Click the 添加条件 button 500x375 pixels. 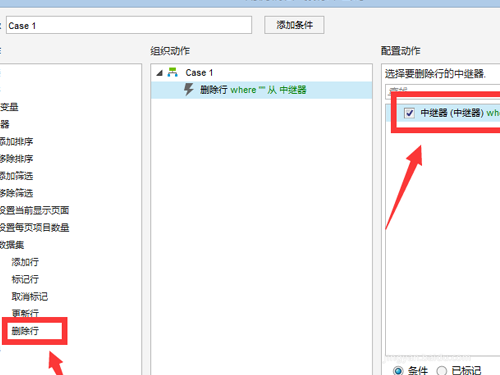click(294, 25)
